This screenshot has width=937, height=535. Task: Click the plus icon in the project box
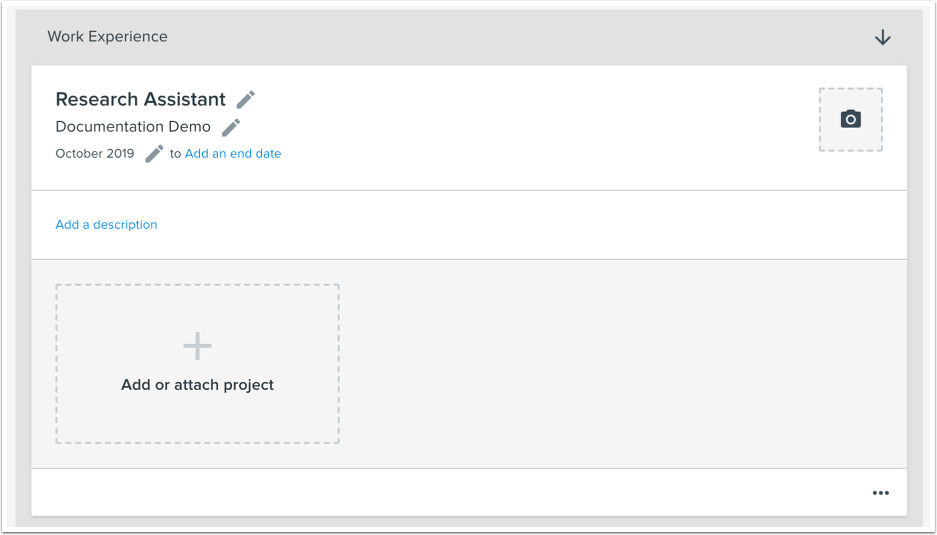coord(197,346)
